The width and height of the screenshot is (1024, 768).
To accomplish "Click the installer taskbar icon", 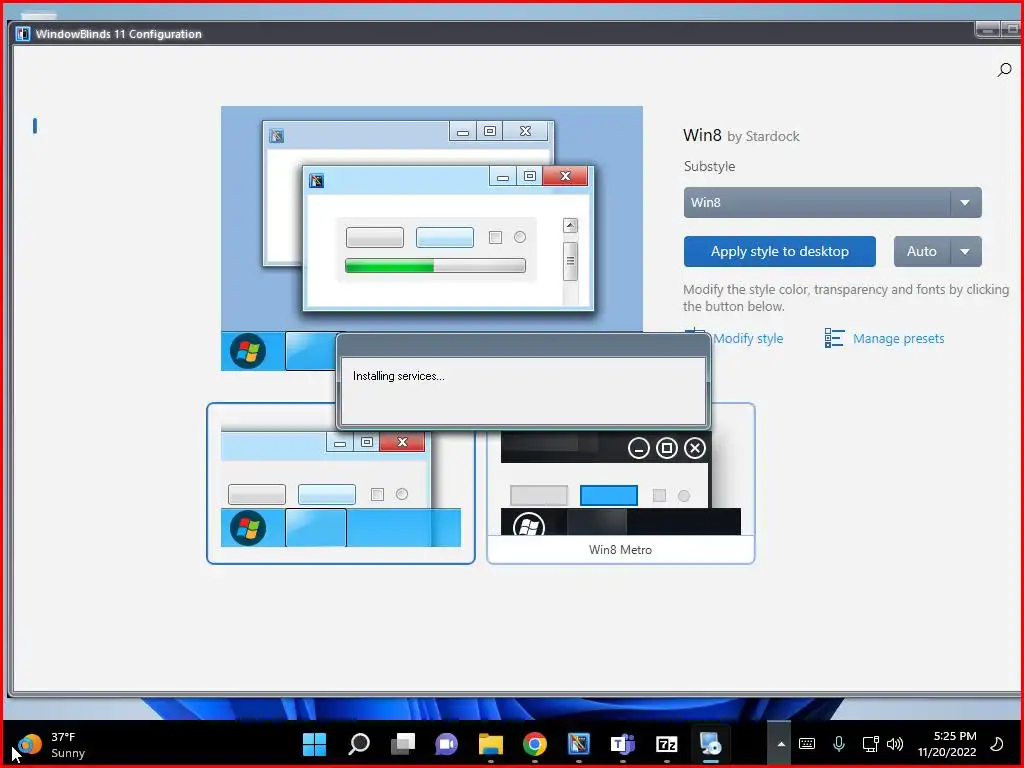I will tap(711, 744).
